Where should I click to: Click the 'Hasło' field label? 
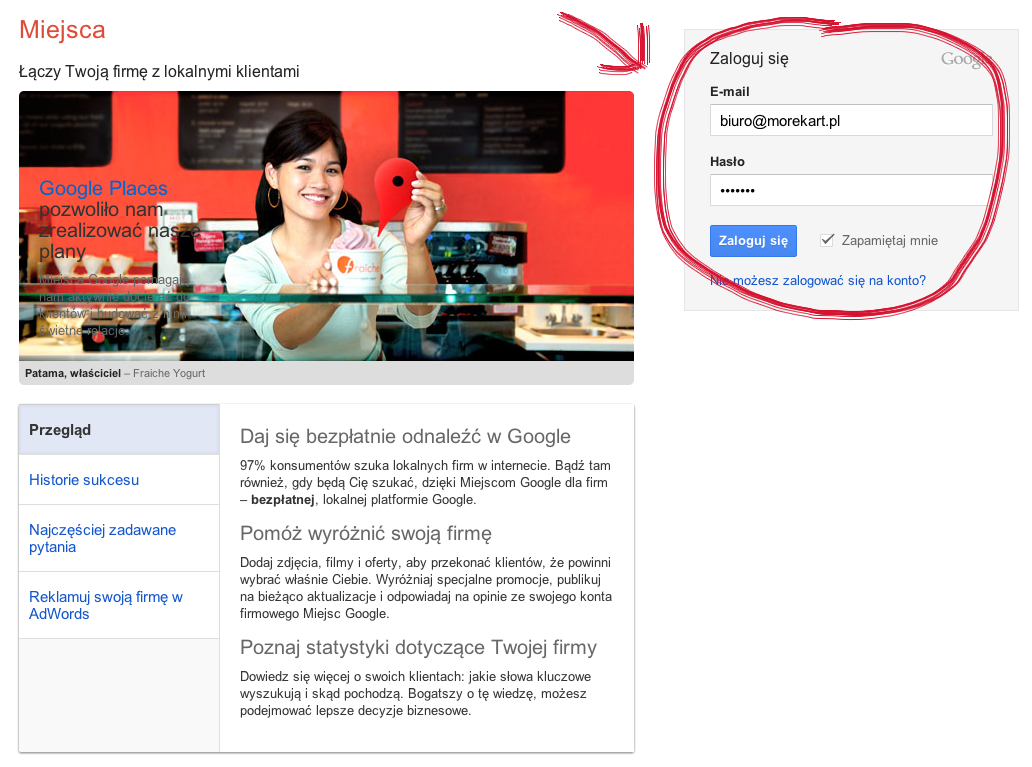pyautogui.click(x=727, y=161)
